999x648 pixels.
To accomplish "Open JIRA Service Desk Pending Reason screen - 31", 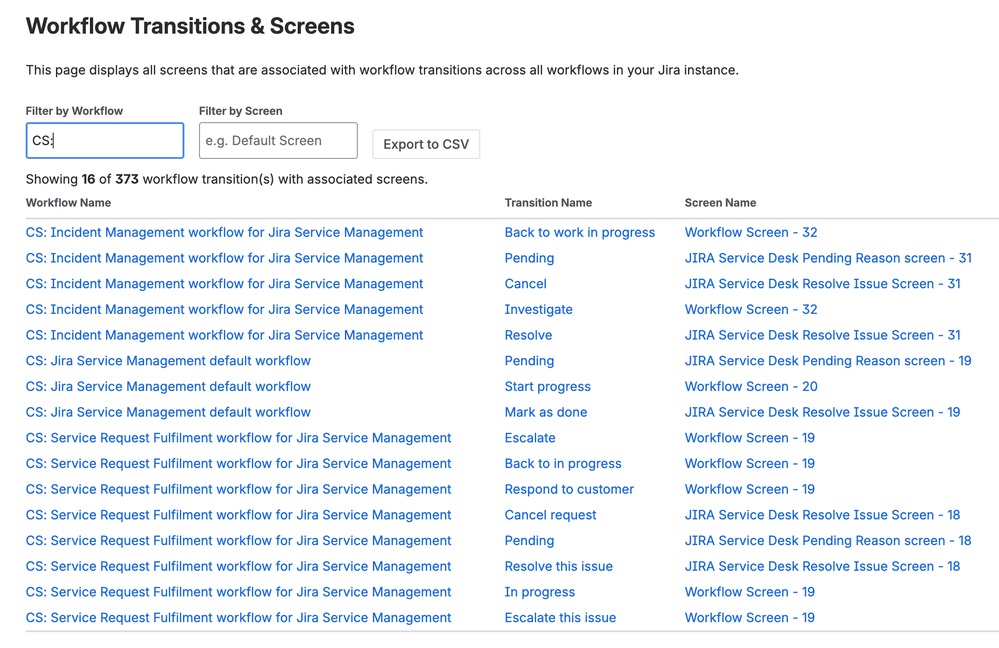I will click(x=828, y=258).
